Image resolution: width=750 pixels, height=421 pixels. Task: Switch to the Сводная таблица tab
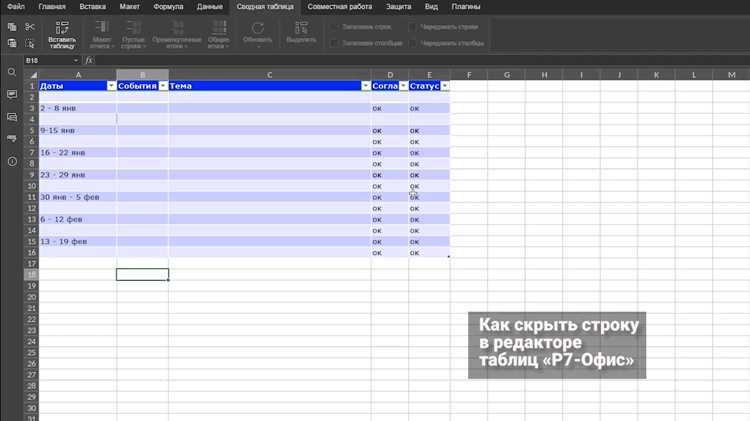coord(265,7)
